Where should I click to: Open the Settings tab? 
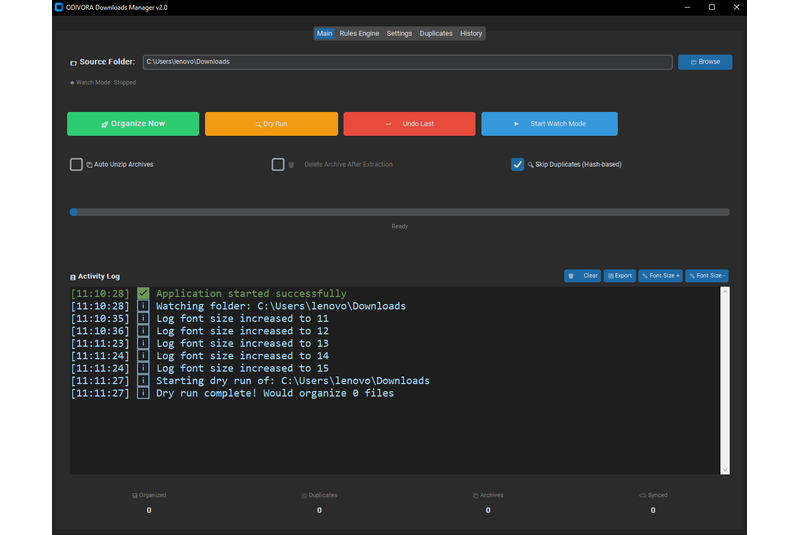[x=399, y=33]
